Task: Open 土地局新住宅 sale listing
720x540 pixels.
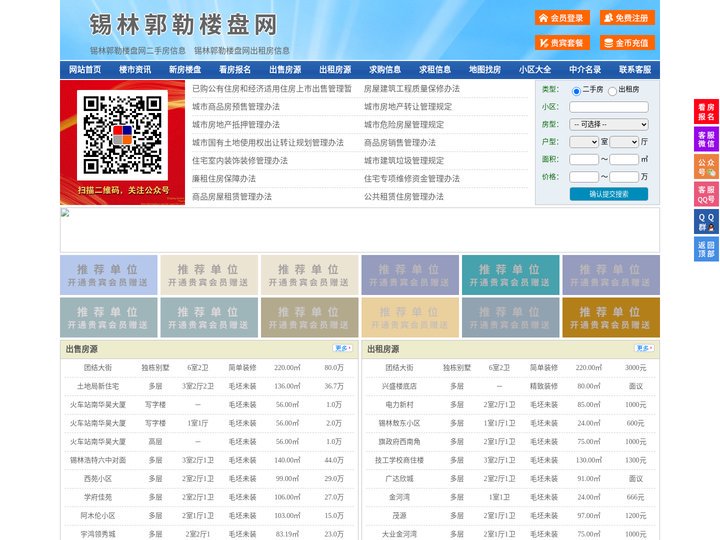Action: click(98, 386)
